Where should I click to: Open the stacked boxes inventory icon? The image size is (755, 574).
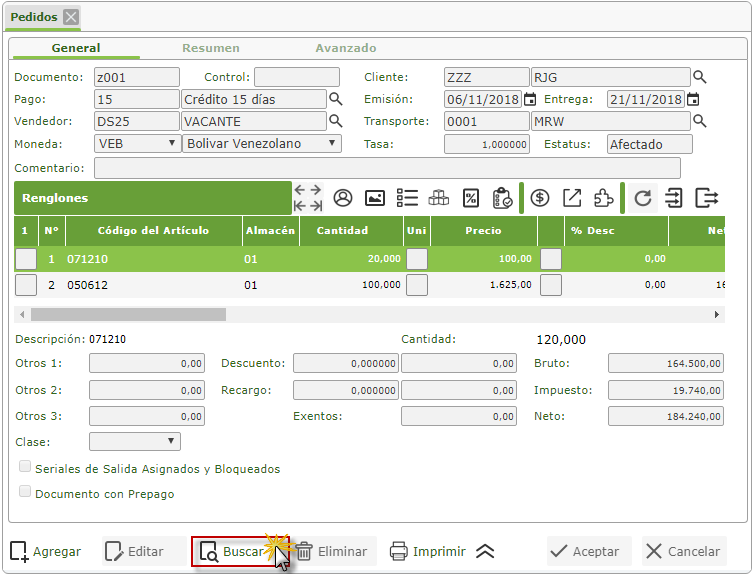(x=439, y=198)
